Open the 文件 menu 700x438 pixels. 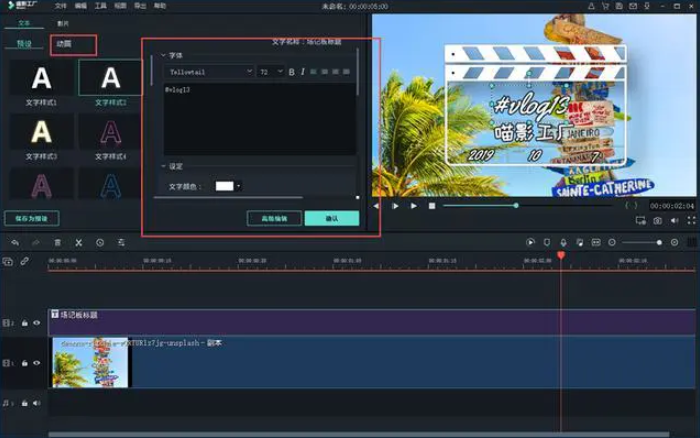point(61,6)
